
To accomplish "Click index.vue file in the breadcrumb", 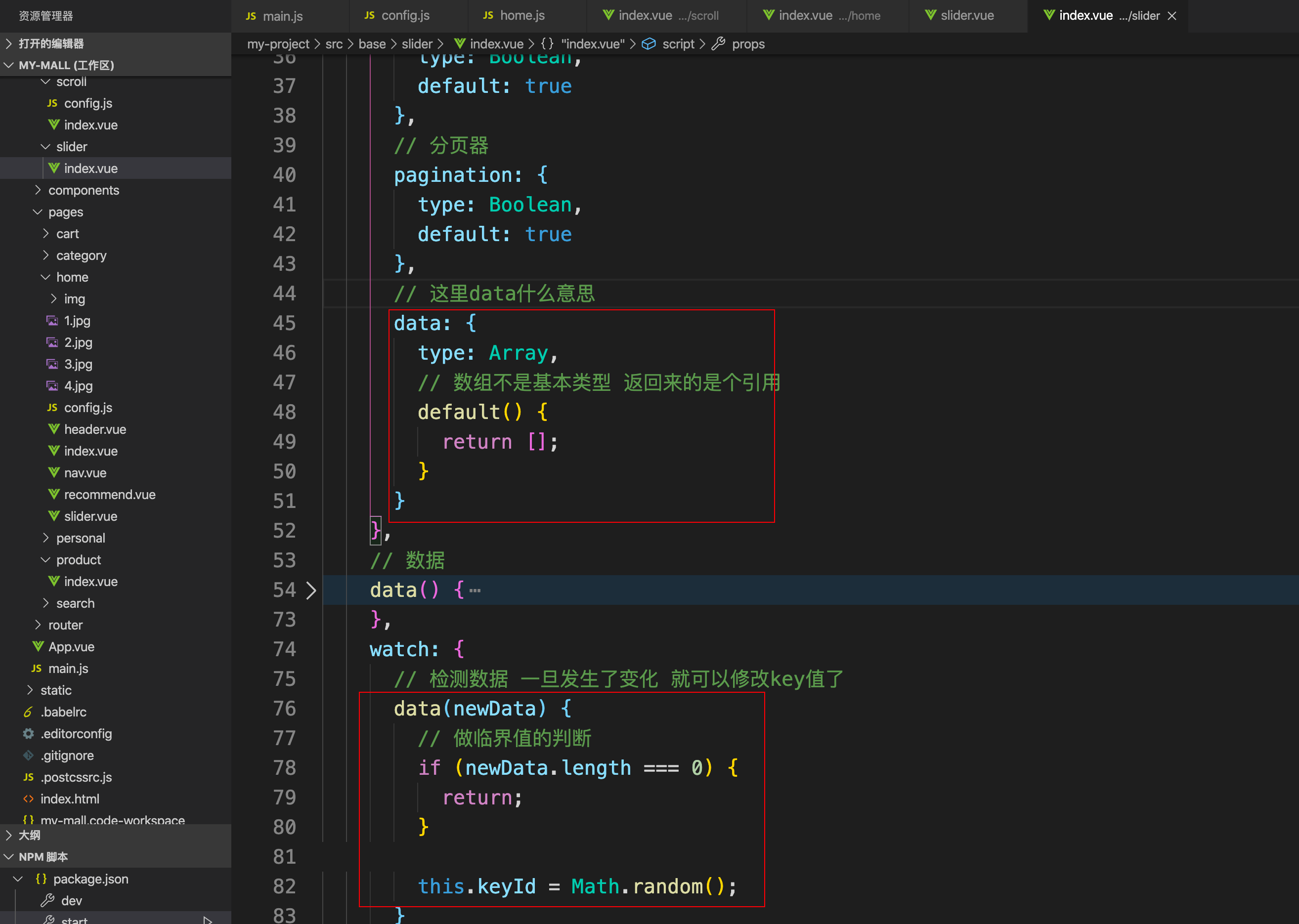I will click(x=489, y=44).
